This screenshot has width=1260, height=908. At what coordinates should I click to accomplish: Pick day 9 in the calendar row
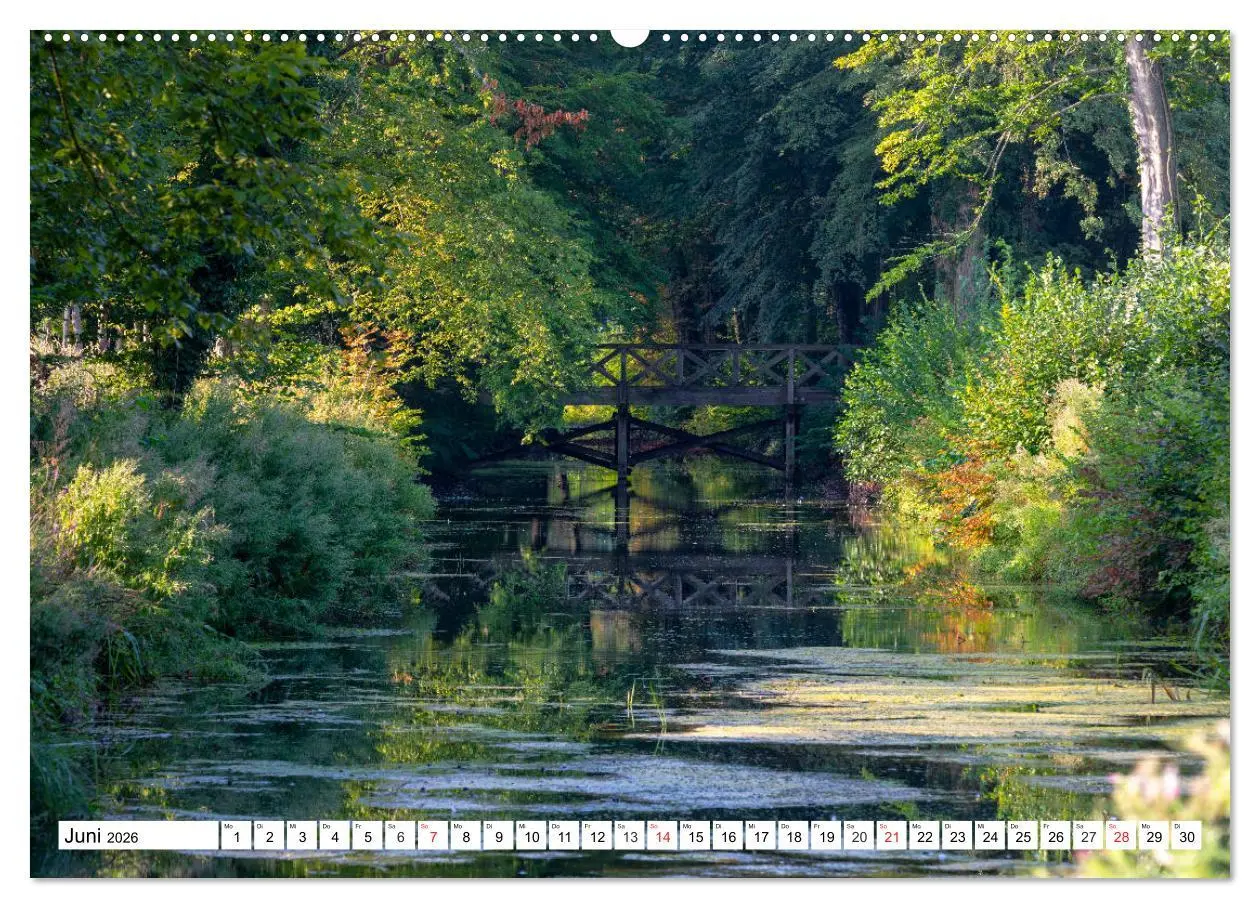coord(498,836)
